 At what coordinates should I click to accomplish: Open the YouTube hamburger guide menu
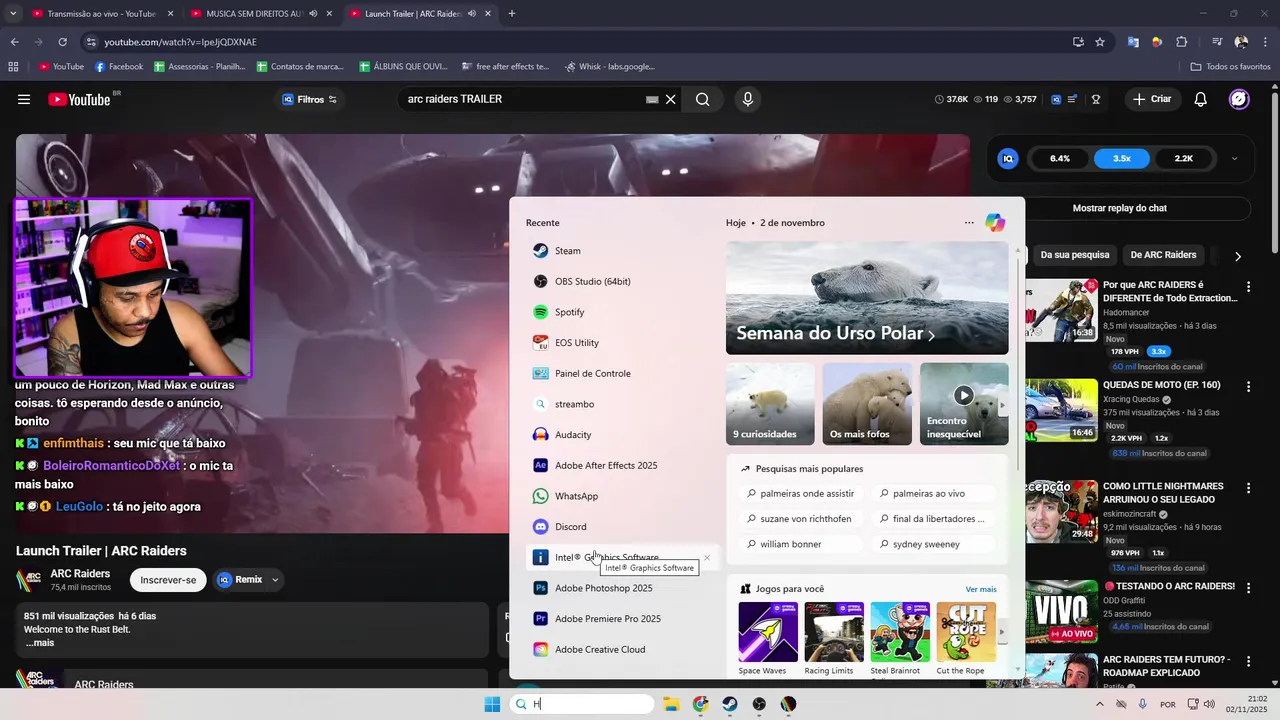click(x=24, y=99)
